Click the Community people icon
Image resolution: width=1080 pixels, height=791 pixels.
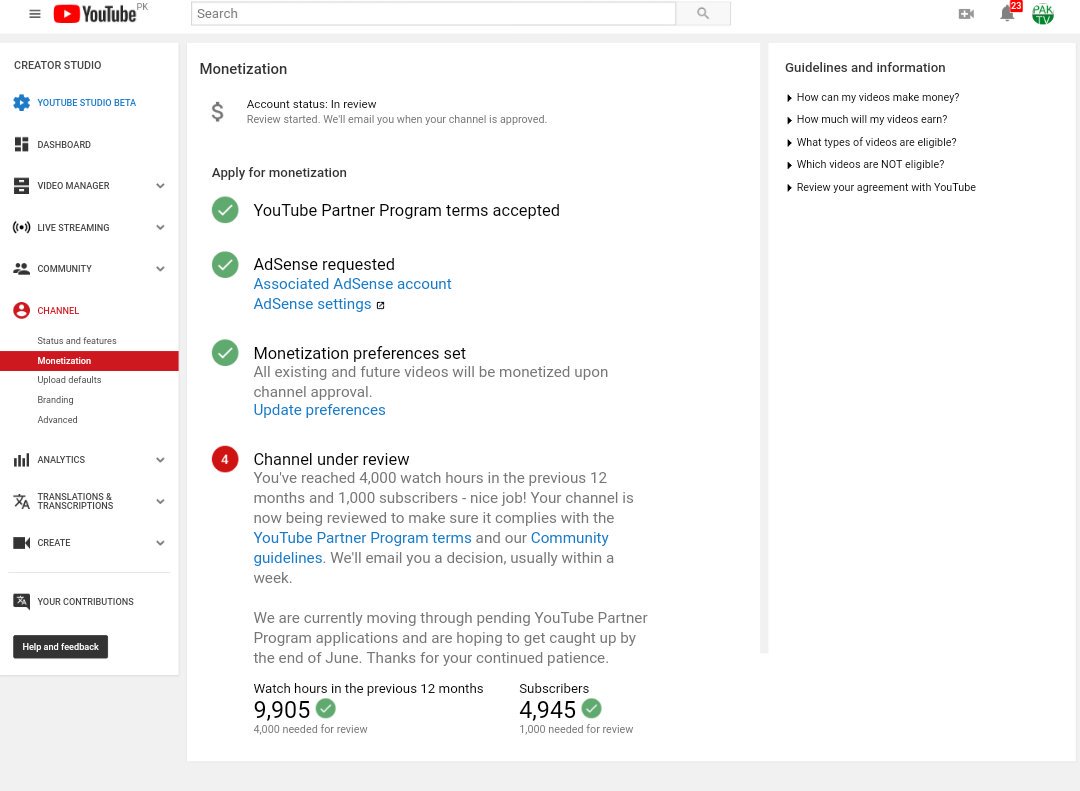pyautogui.click(x=21, y=269)
